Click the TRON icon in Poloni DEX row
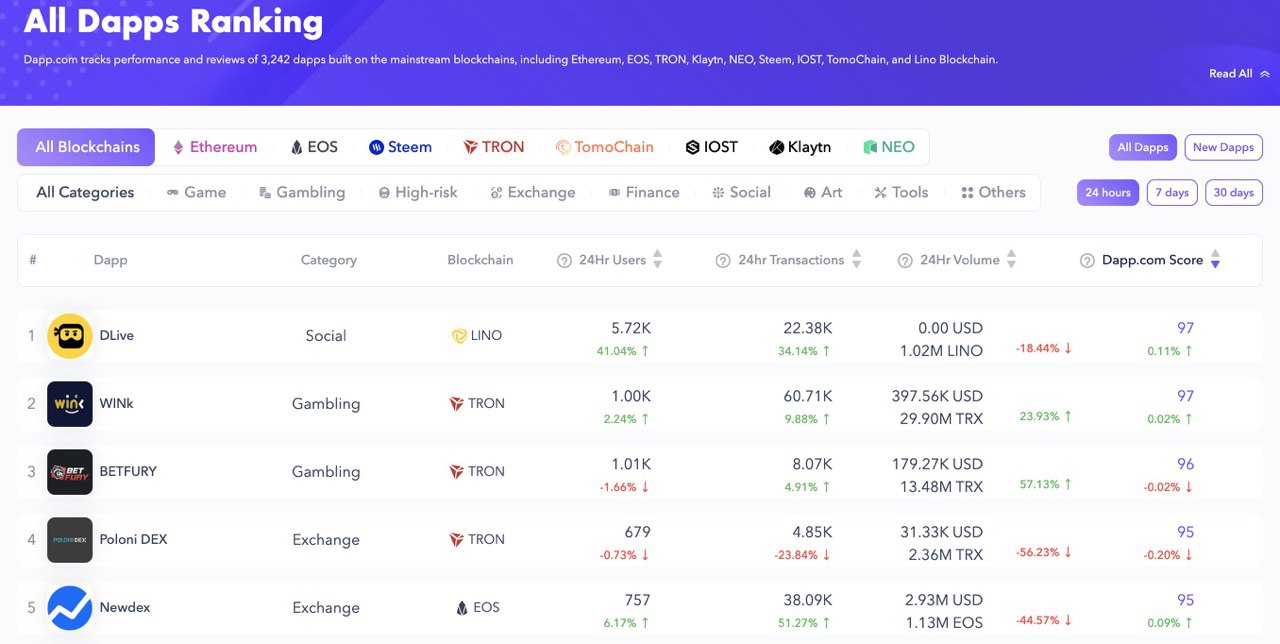 (x=457, y=540)
